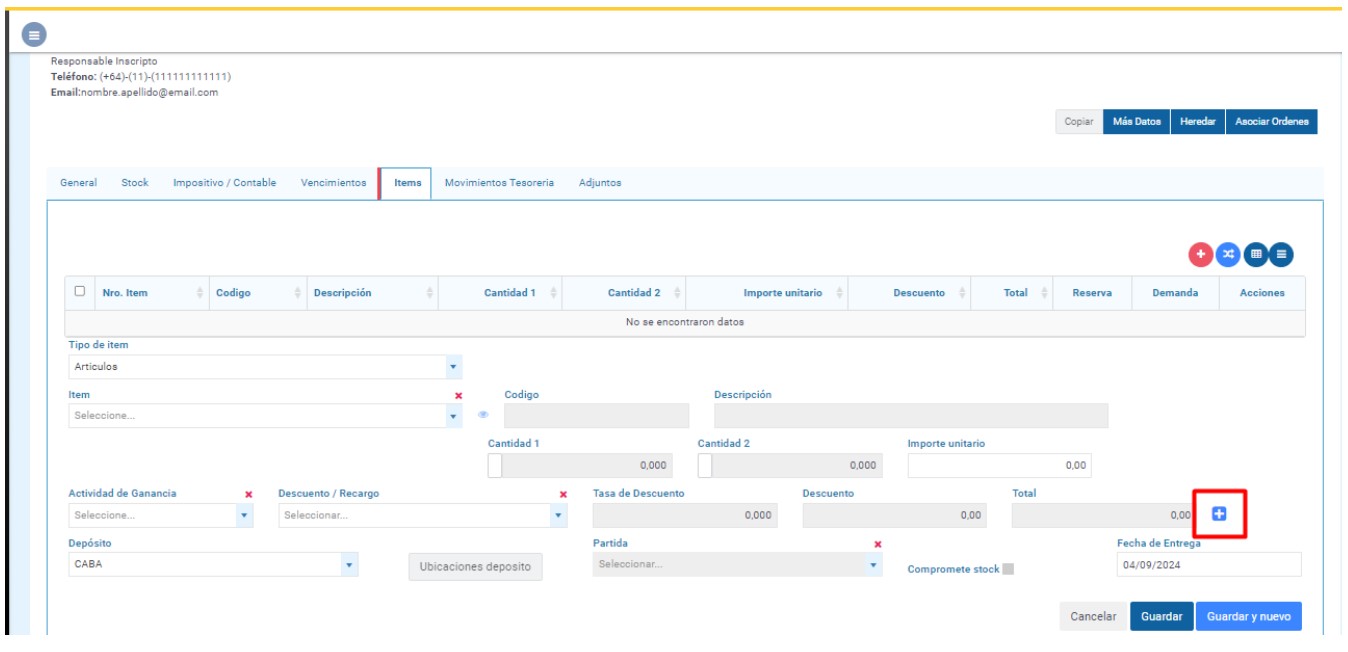
Task: Sort table by Descuento column arrows
Action: point(962,293)
